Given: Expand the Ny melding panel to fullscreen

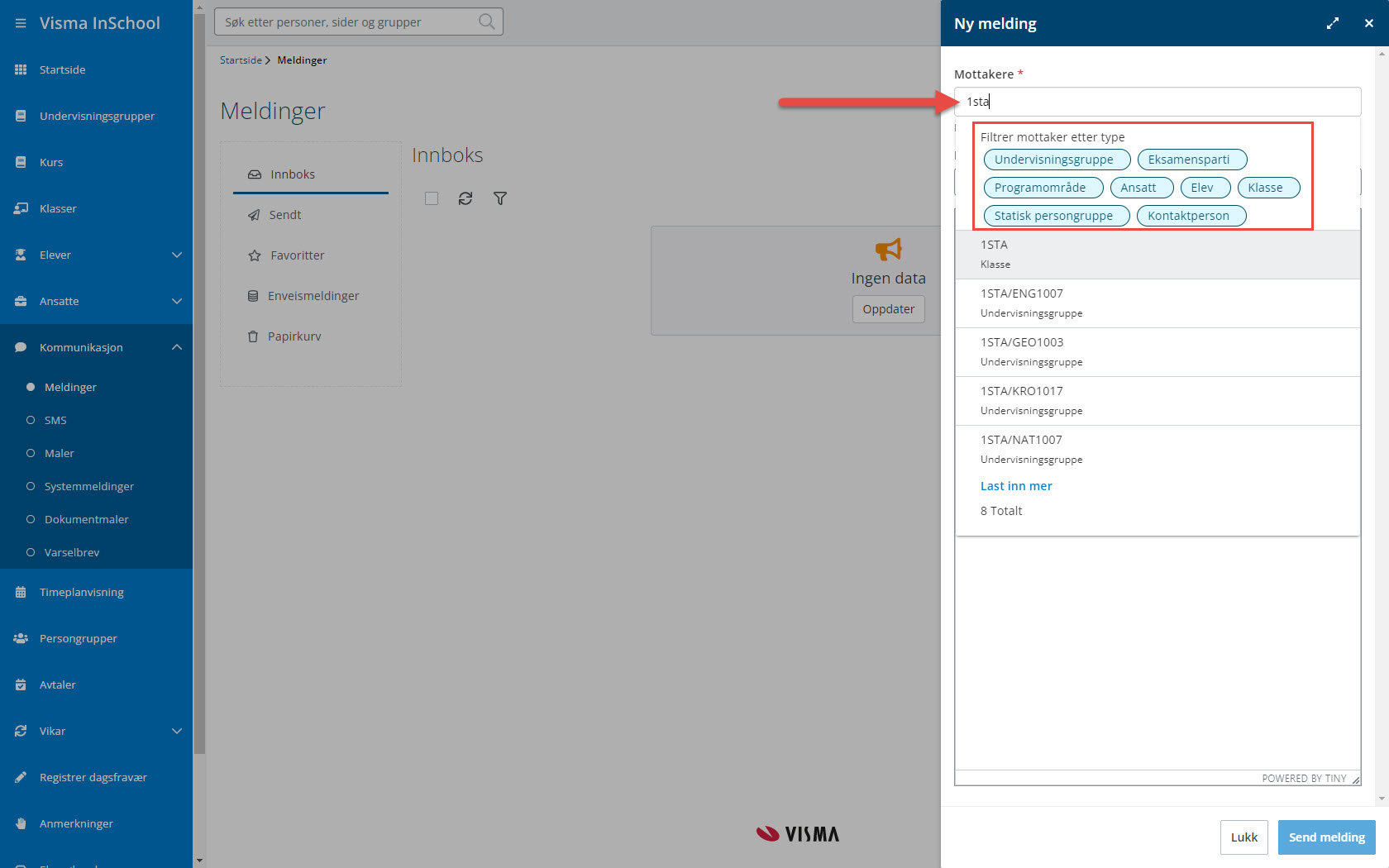Looking at the screenshot, I should coord(1332,24).
